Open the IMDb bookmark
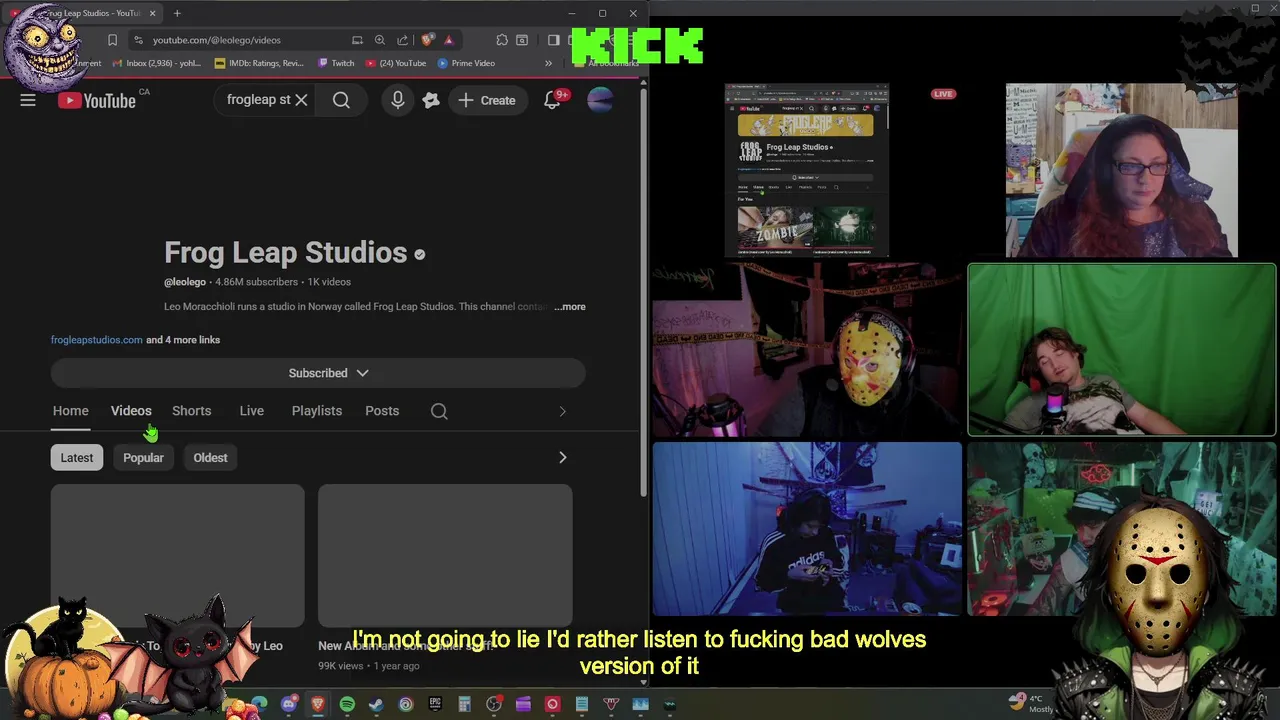 [x=259, y=63]
